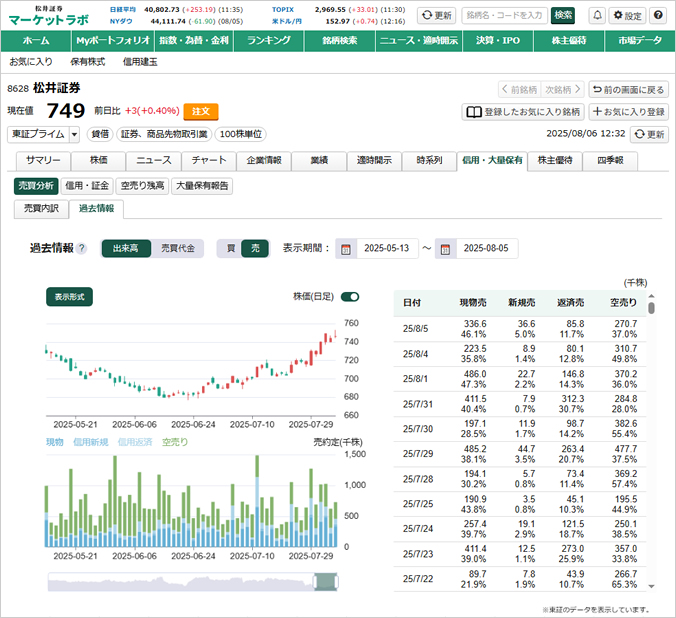The width and height of the screenshot is (676, 618).
Task: Open 設定 gear settings button
Action: [627, 16]
